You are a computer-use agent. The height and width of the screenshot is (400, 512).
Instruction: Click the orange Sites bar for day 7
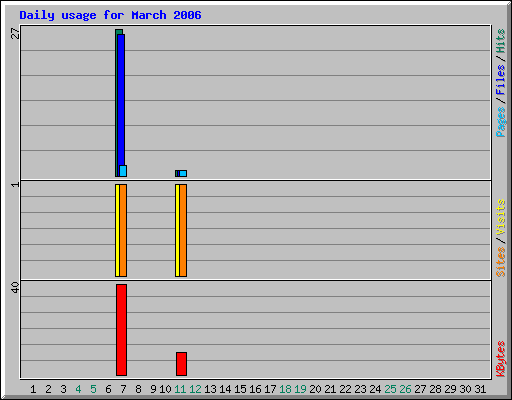(123, 230)
